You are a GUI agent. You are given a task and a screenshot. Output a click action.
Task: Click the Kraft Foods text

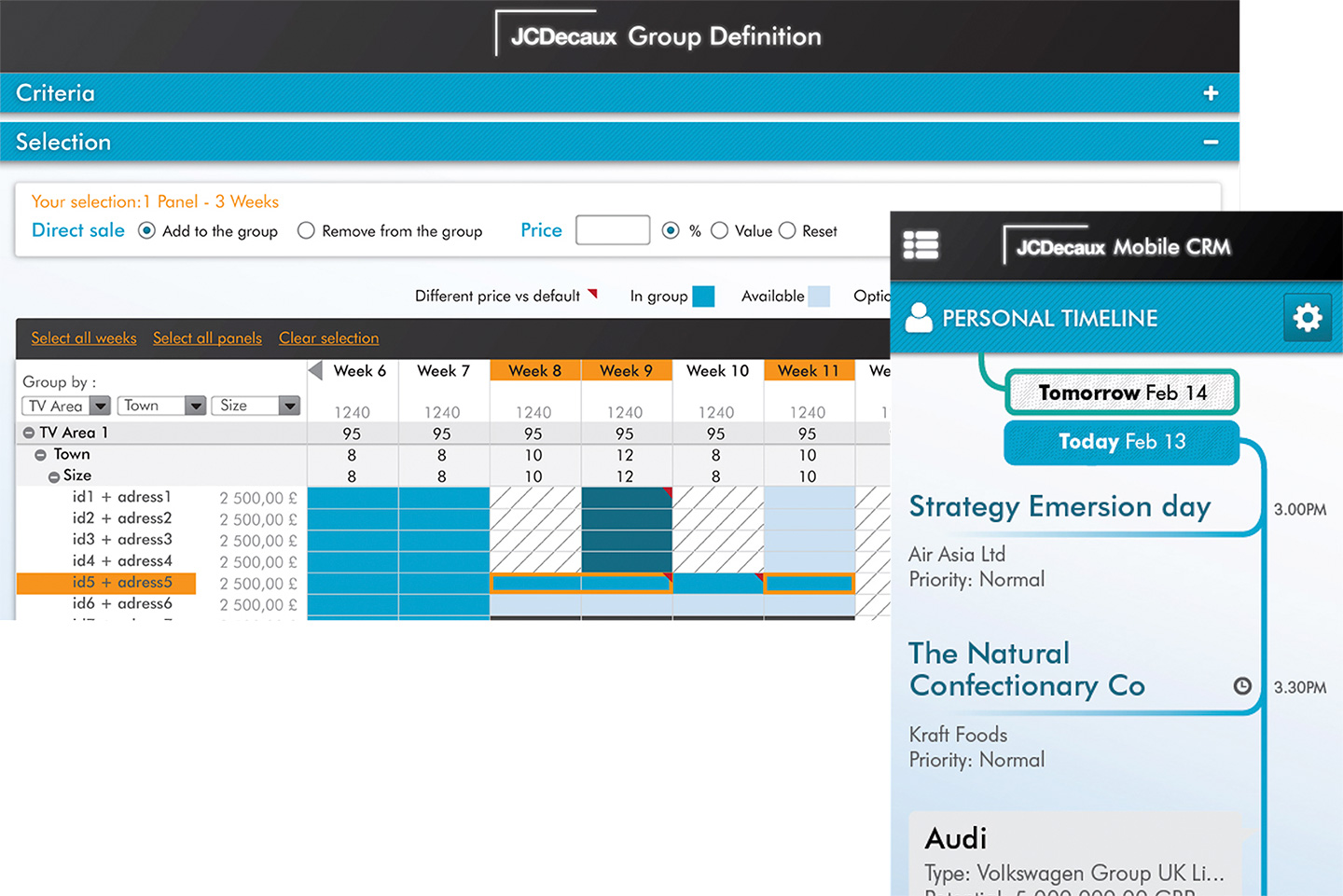point(958,735)
